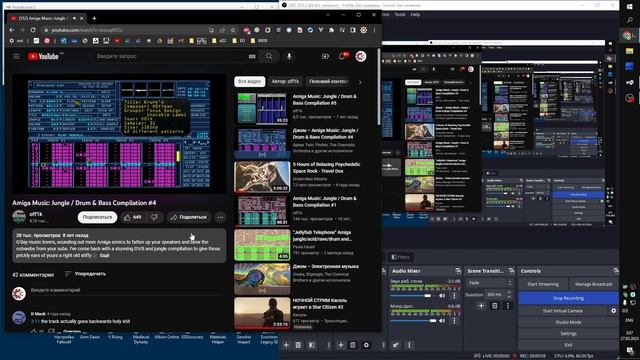Go to YouTube home via logo
The height and width of the screenshot is (360, 640).
click(x=43, y=56)
